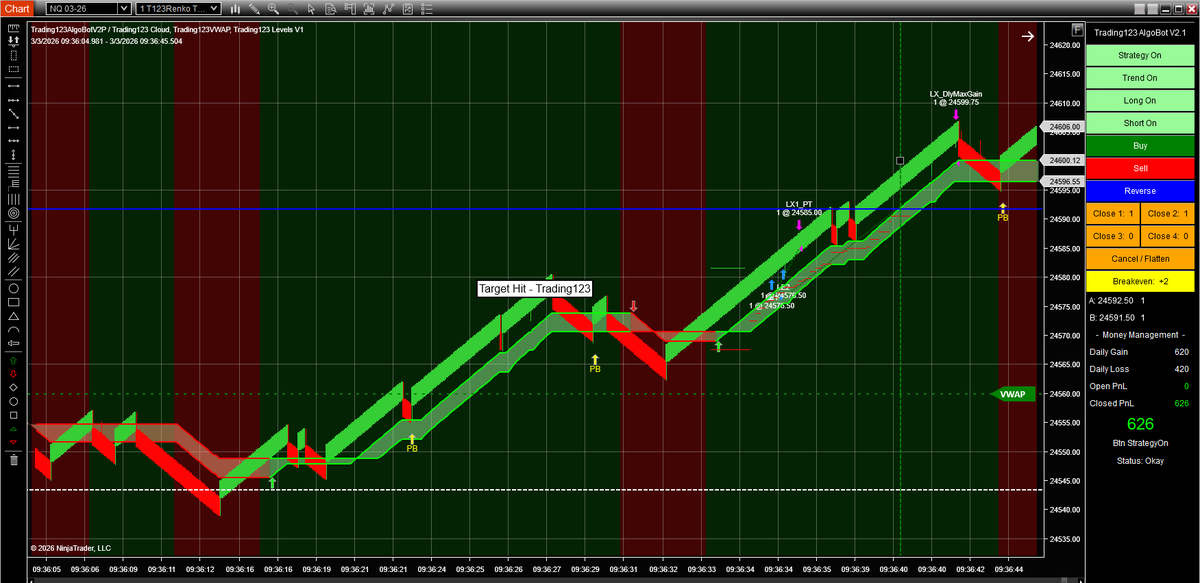Click the green VWAP price label
The width and height of the screenshot is (1200, 583).
pos(1012,394)
